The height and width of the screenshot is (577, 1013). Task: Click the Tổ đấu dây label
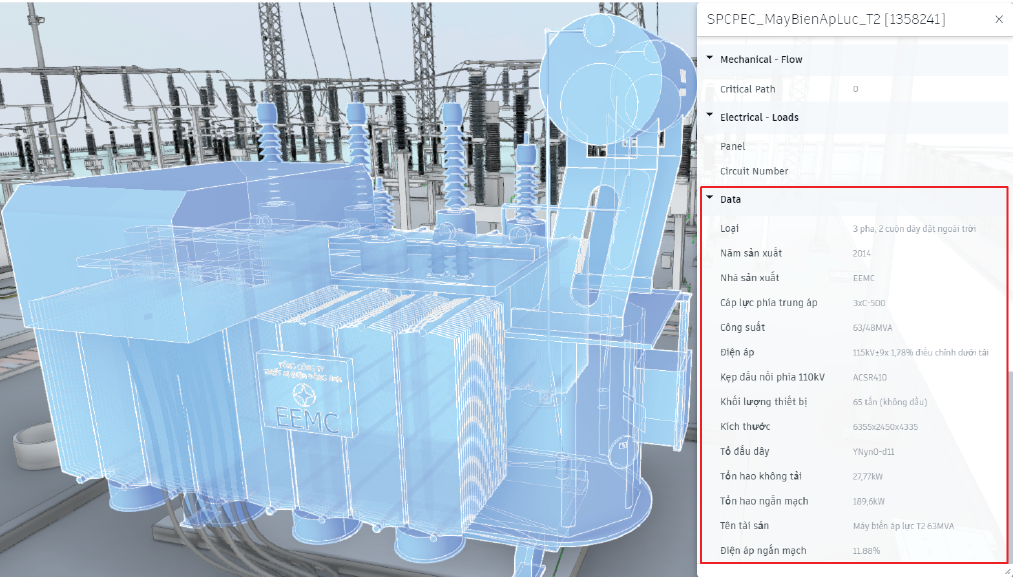744,451
